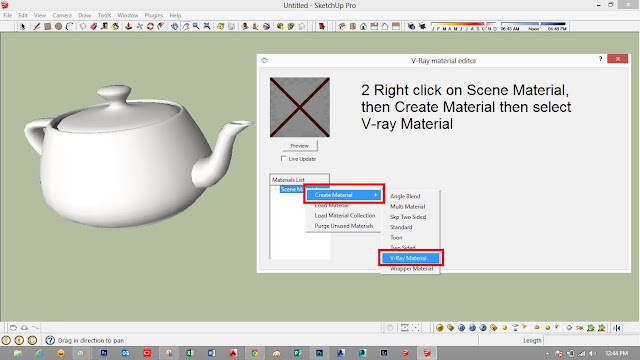Screen dimensions: 640x360
Task: Select V-Ray Material entry
Action: coord(411,258)
